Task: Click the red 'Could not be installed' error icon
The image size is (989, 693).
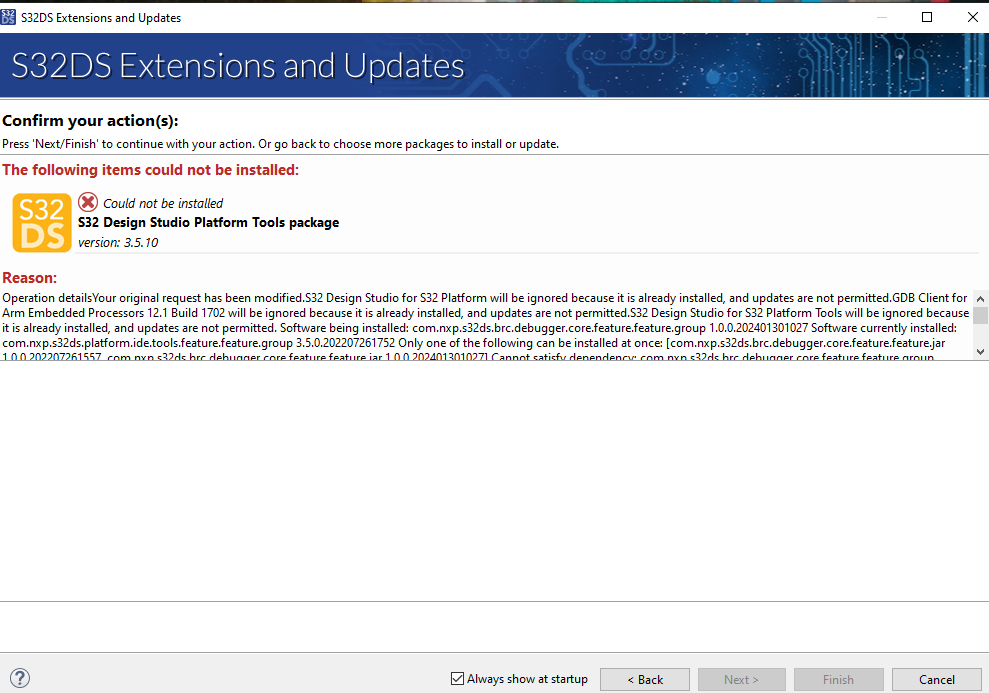Action: pos(88,202)
